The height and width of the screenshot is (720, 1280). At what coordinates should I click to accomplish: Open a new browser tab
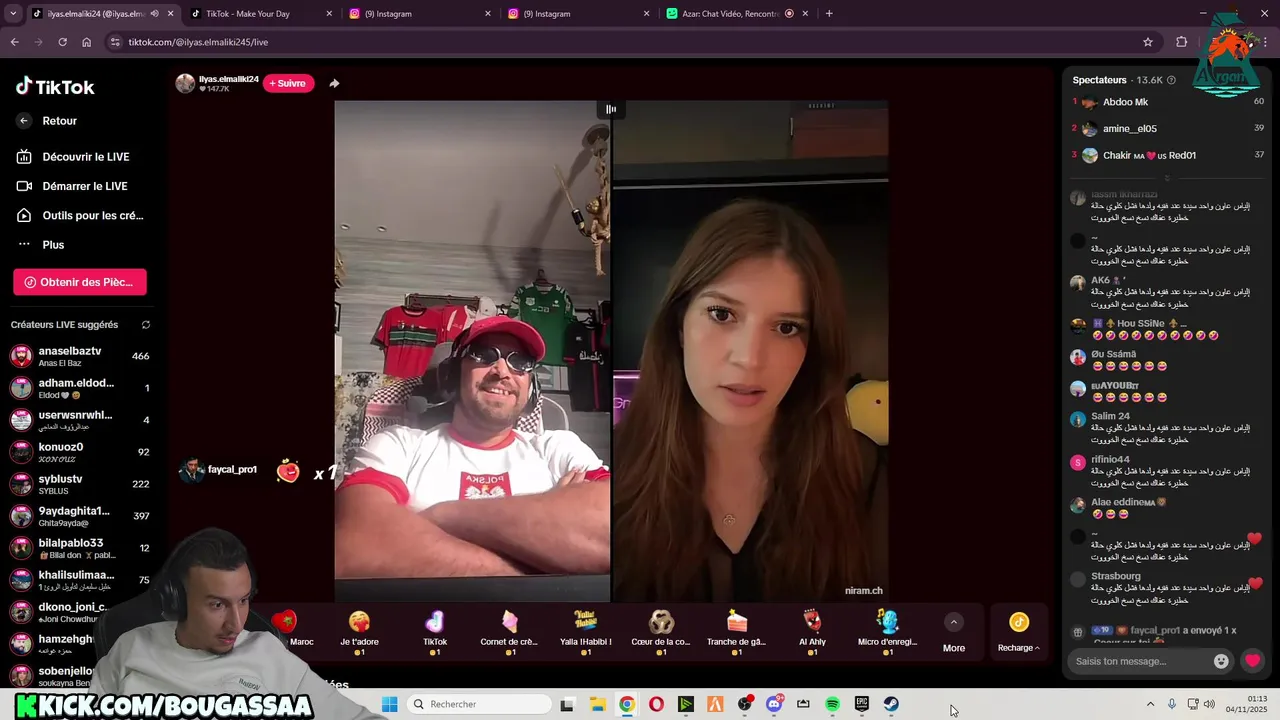(x=829, y=14)
